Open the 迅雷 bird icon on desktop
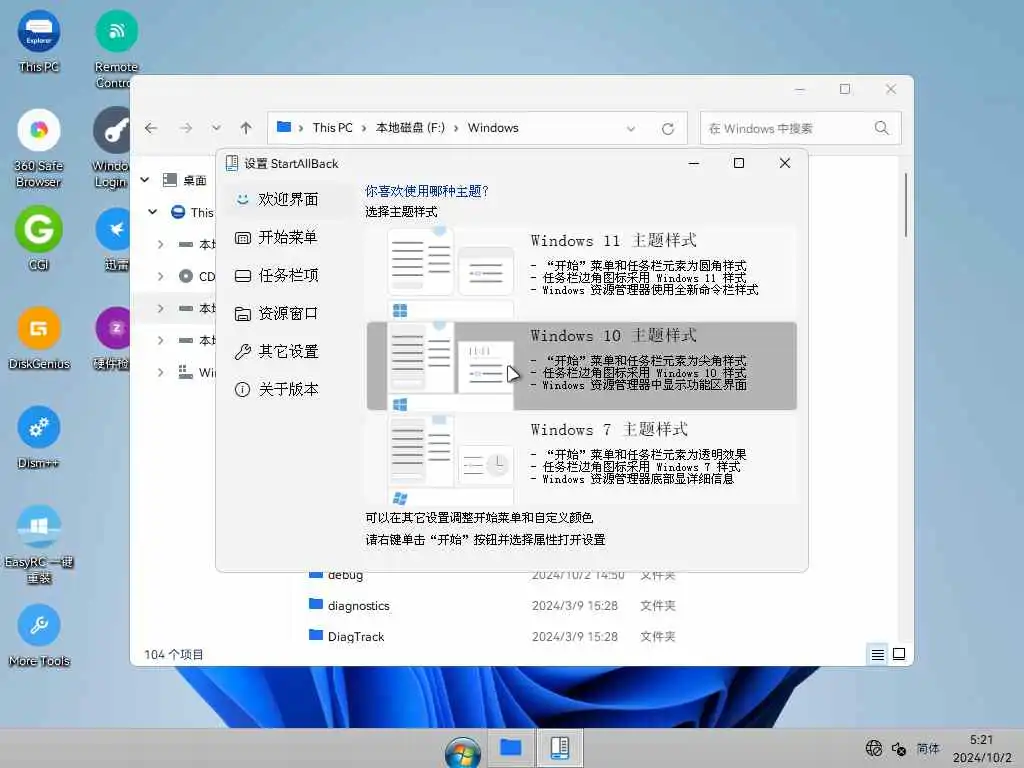Viewport: 1024px width, 768px height. coord(114,238)
